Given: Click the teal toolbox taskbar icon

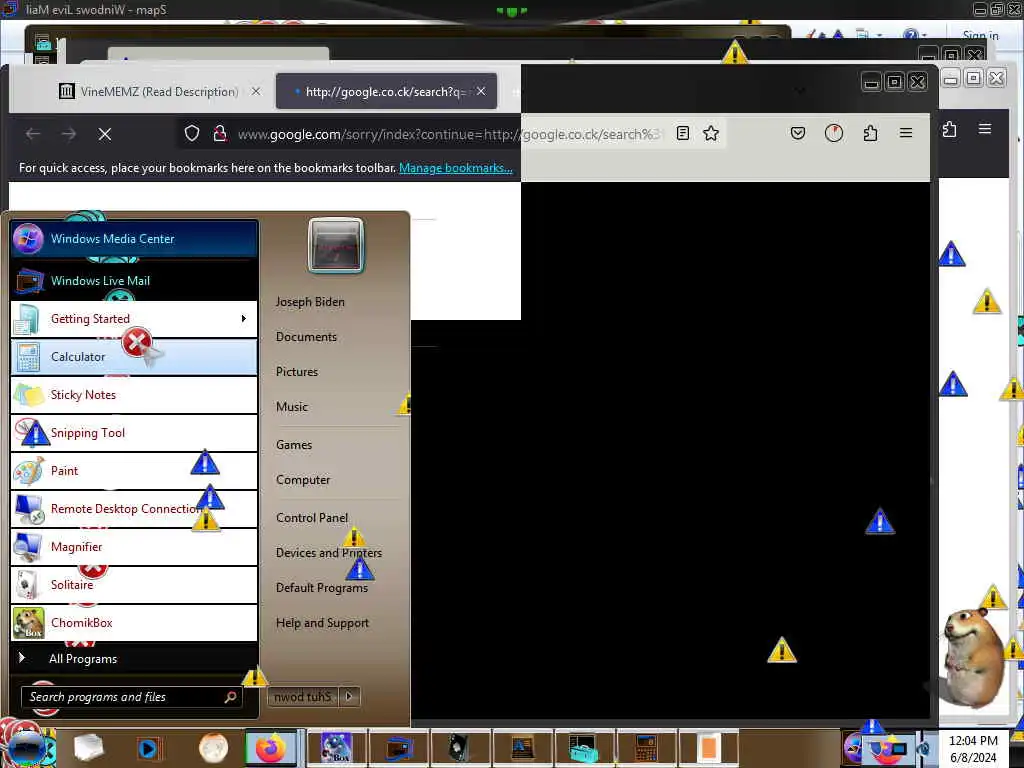Looking at the screenshot, I should (584, 748).
